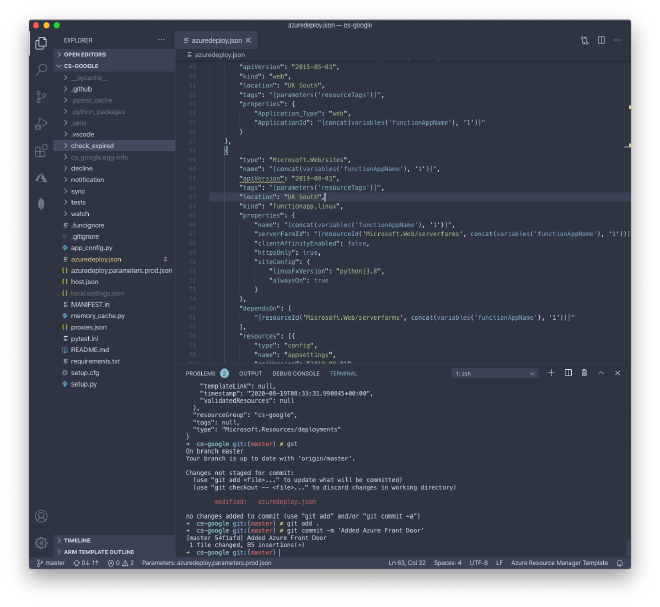660x607 pixels.
Task: Close the bottom panel
Action: click(x=617, y=373)
